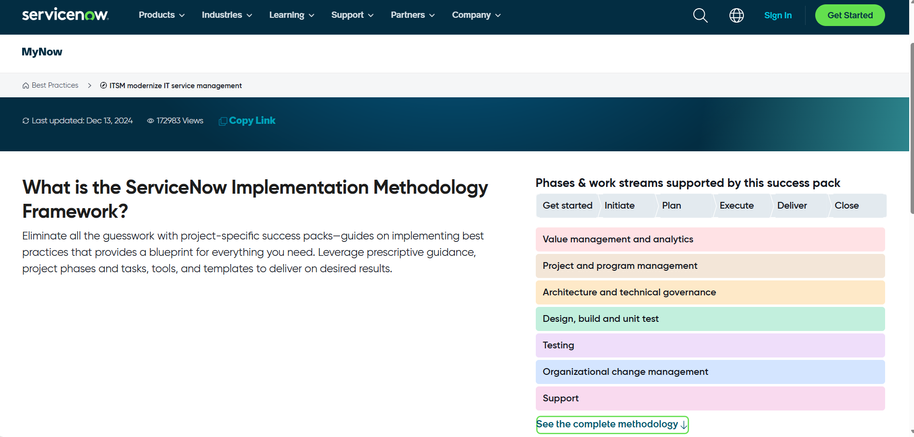Click See the complete methodology link

tap(612, 424)
